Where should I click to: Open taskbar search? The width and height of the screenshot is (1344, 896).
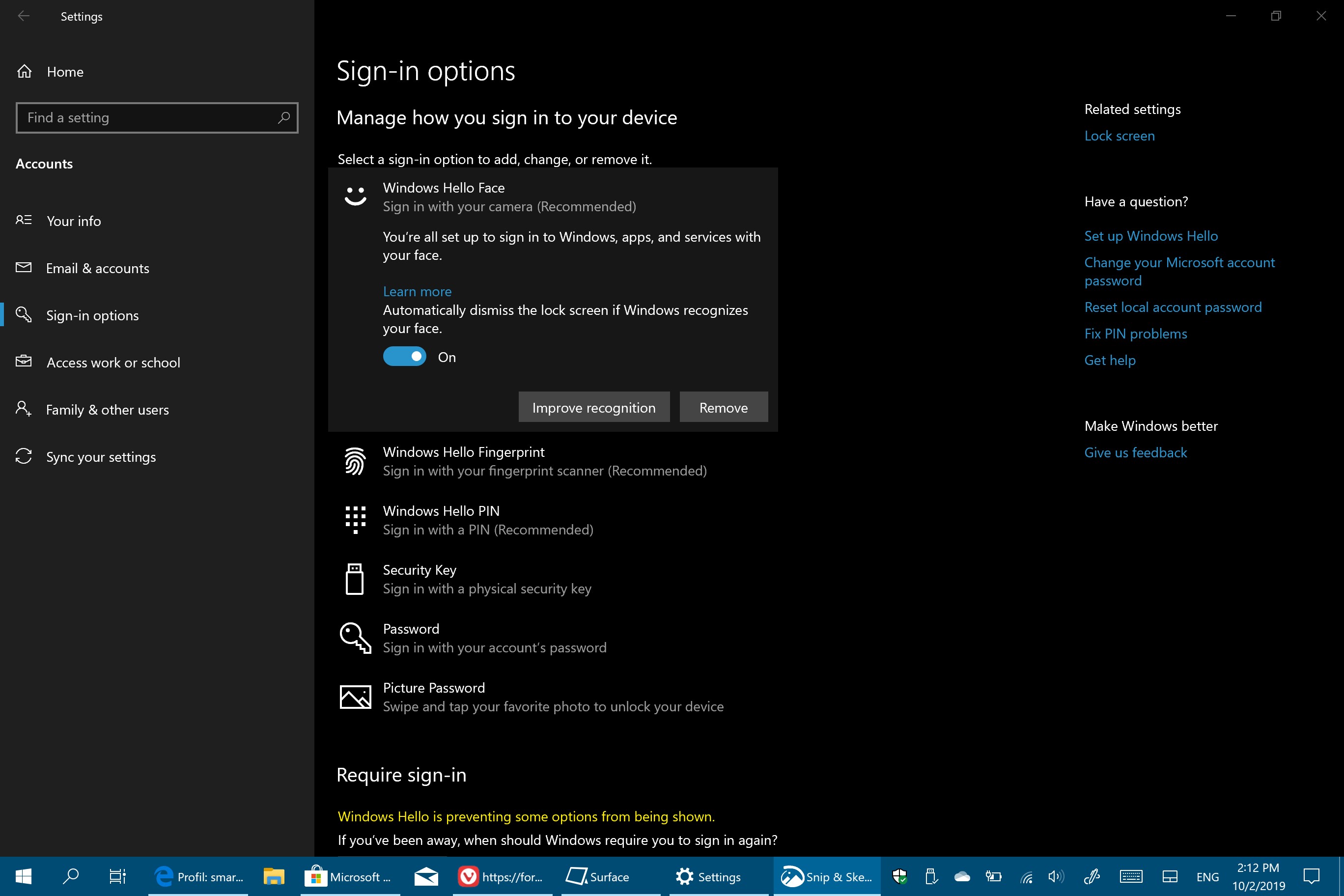point(70,876)
